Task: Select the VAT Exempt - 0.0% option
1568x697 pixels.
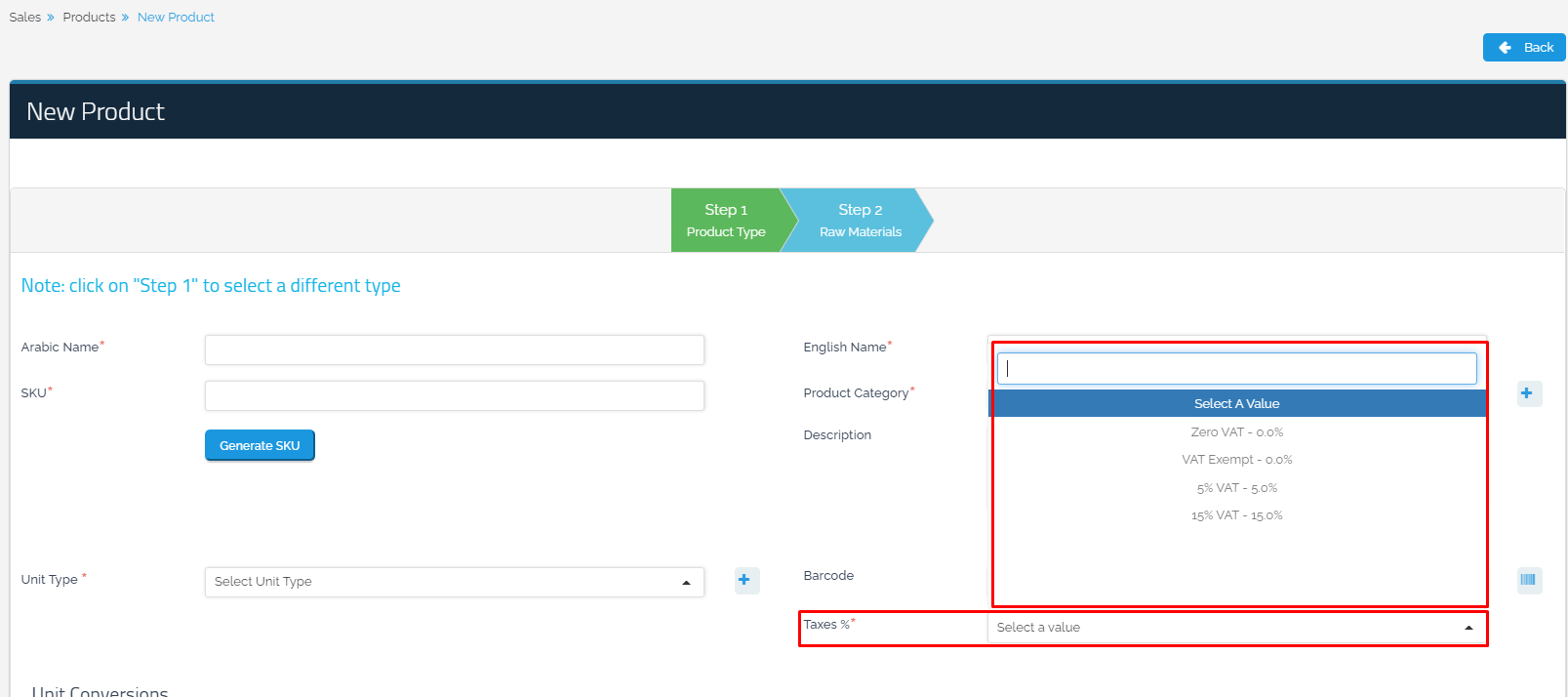Action: (x=1236, y=460)
